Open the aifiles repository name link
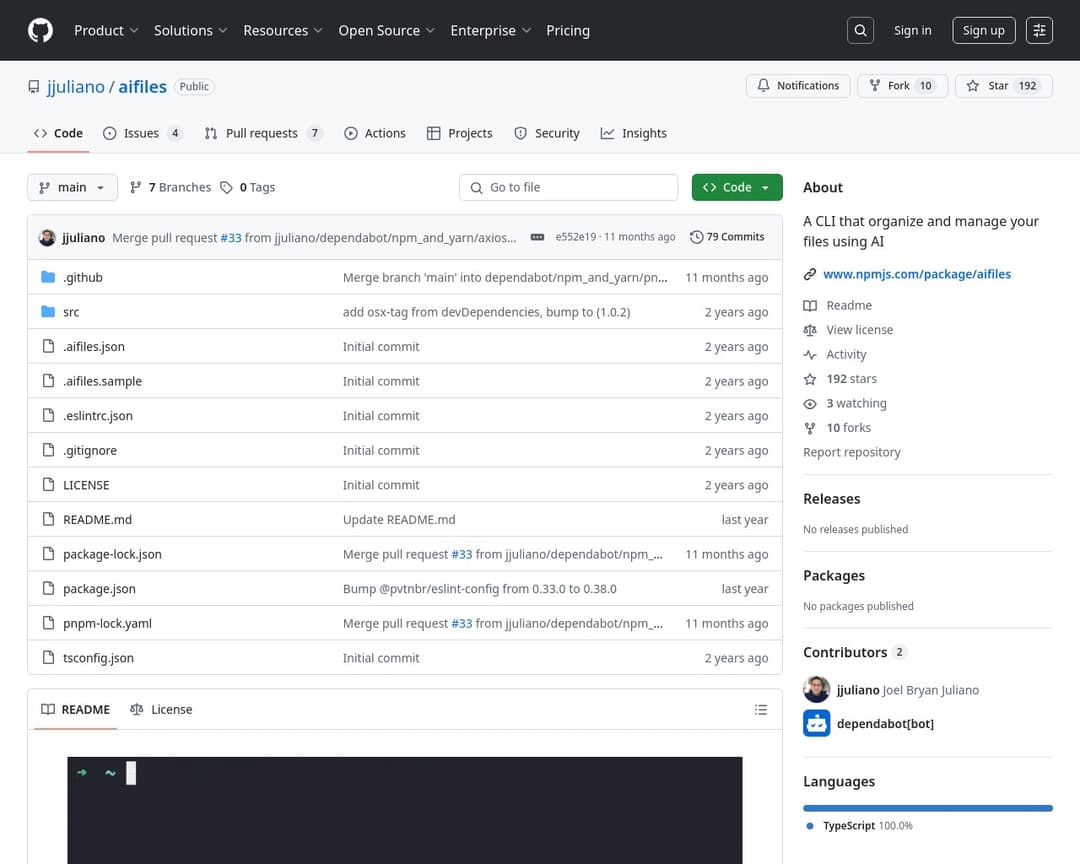 (143, 87)
